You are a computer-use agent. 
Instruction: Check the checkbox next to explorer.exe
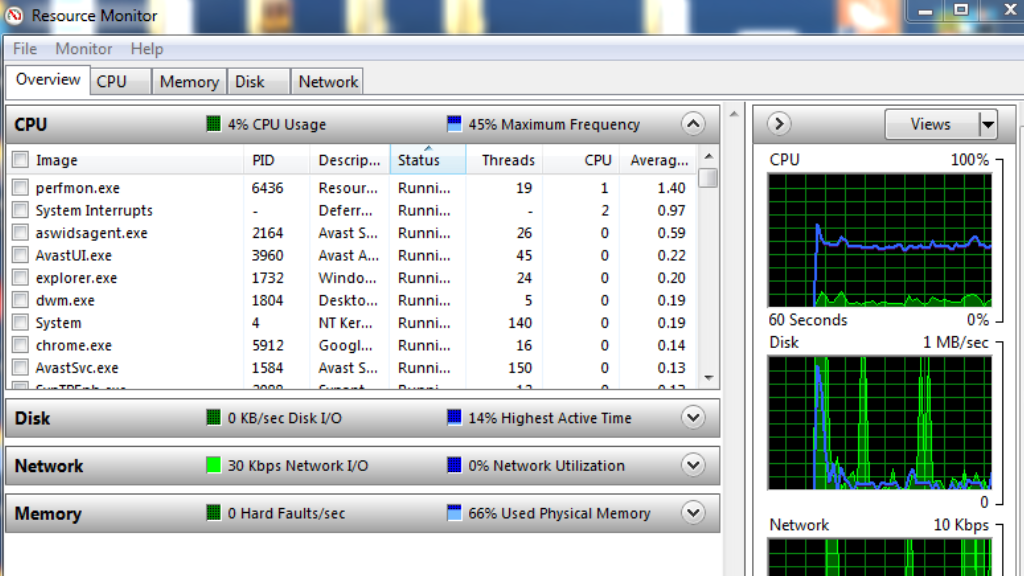pyautogui.click(x=18, y=277)
